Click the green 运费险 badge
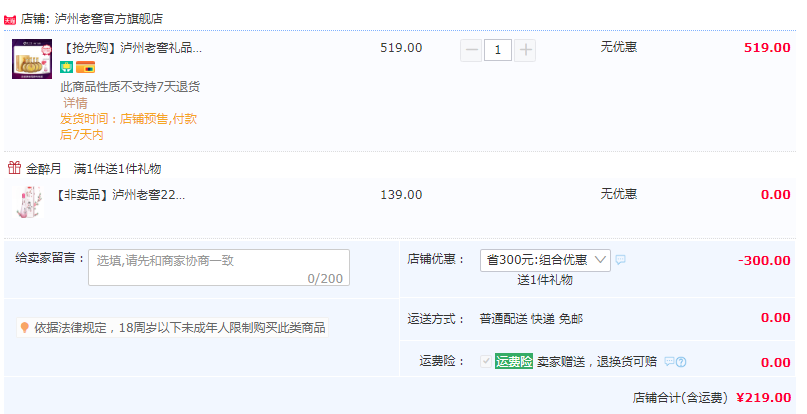The width and height of the screenshot is (807, 414). pos(514,361)
